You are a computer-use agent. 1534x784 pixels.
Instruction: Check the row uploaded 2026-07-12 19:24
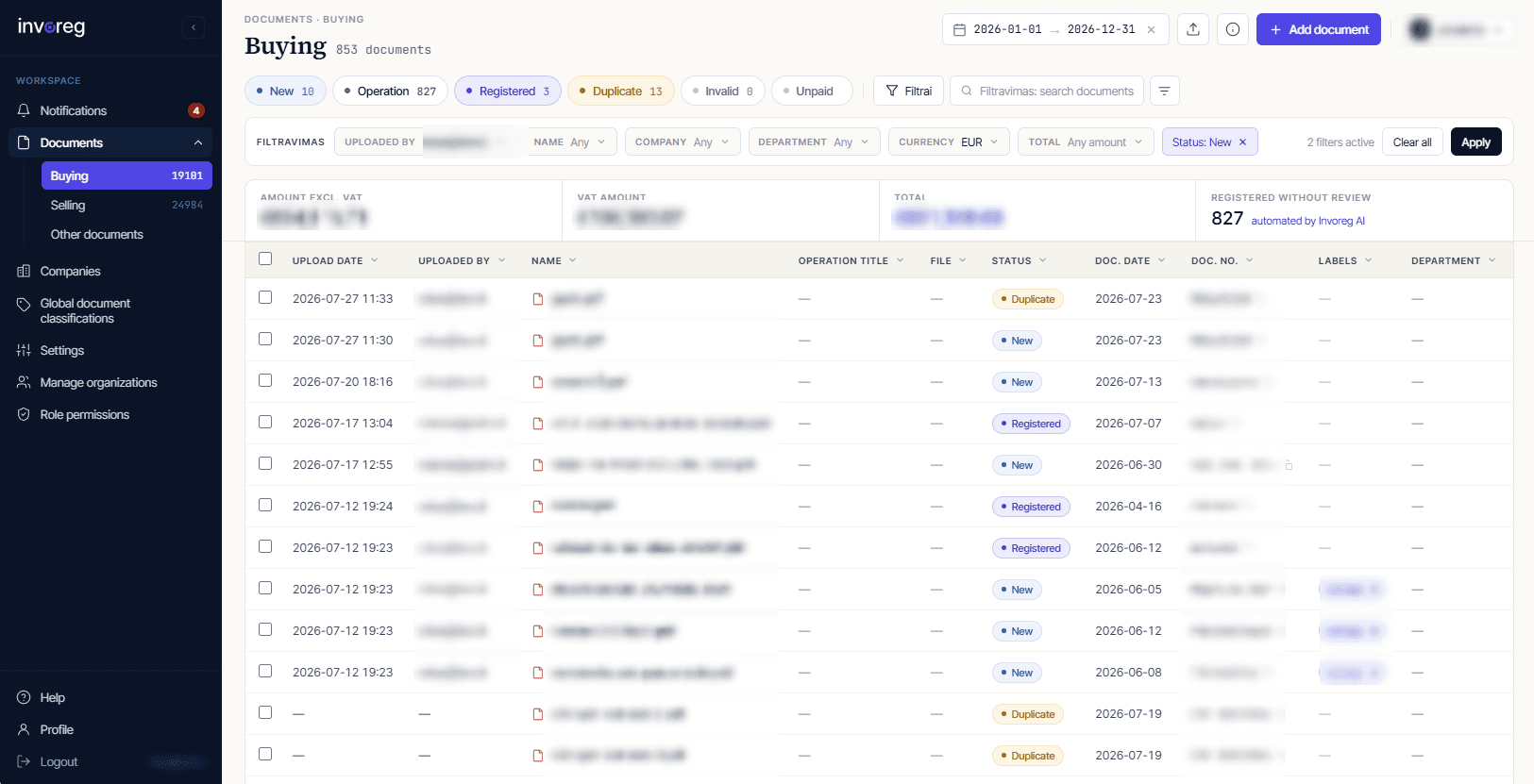(265, 505)
